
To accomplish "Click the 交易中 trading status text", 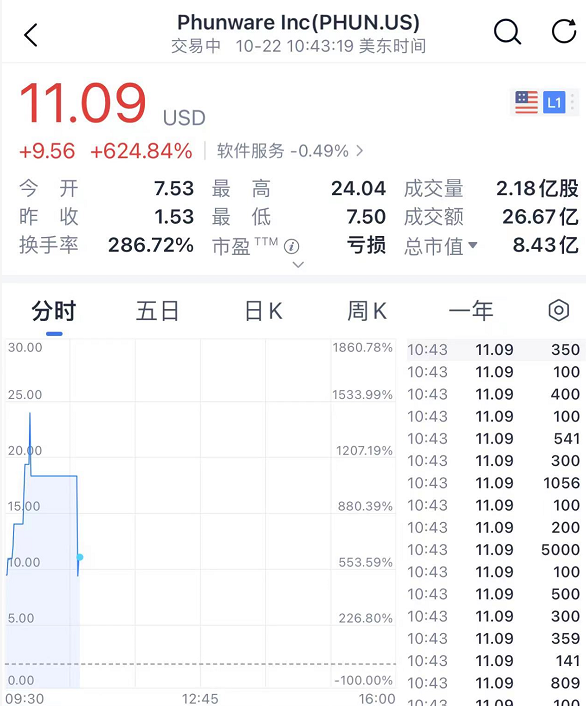I will coord(196,46).
